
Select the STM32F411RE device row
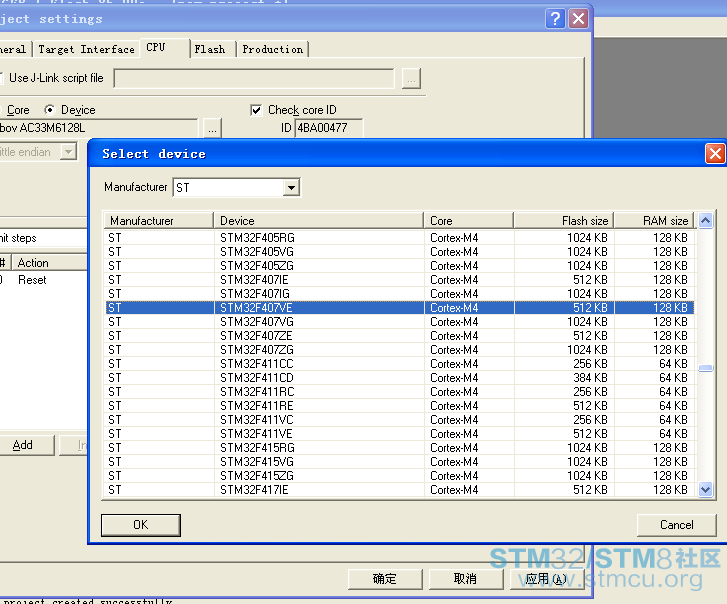(400, 406)
